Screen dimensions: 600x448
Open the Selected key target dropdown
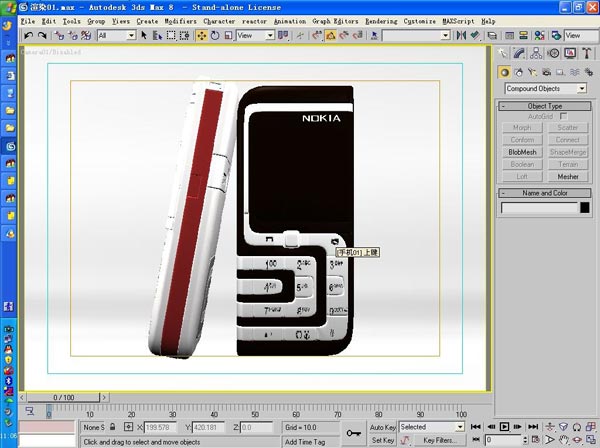coord(432,427)
